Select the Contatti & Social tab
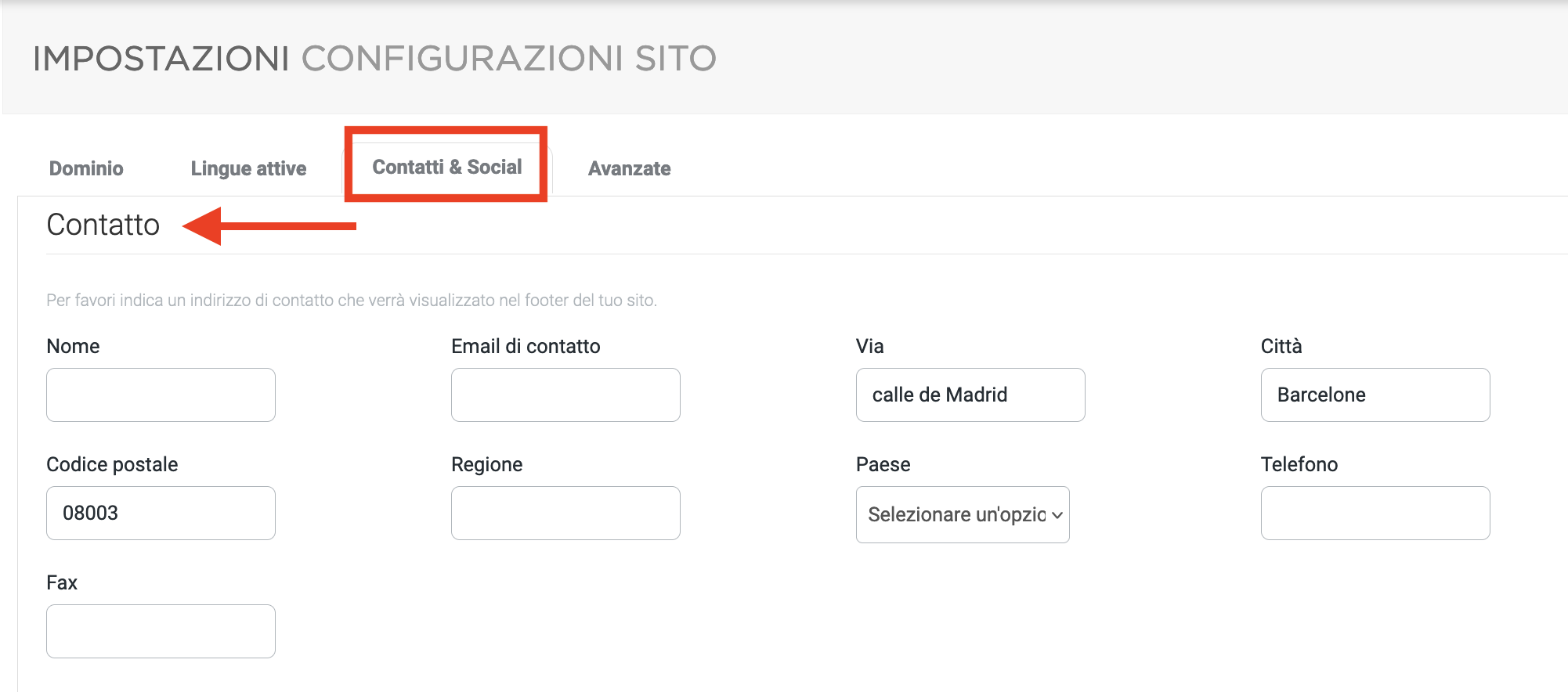Viewport: 1568px width, 692px height. [x=447, y=167]
